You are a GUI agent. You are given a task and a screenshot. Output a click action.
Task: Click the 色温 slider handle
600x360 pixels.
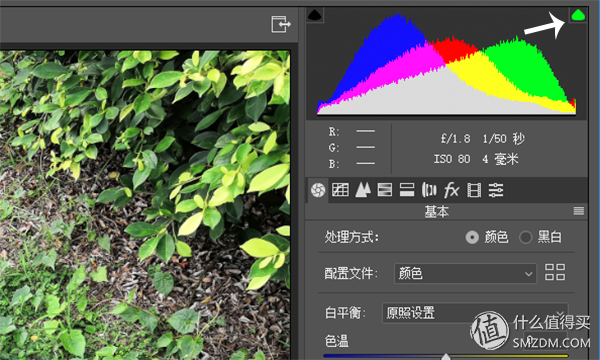(446, 357)
